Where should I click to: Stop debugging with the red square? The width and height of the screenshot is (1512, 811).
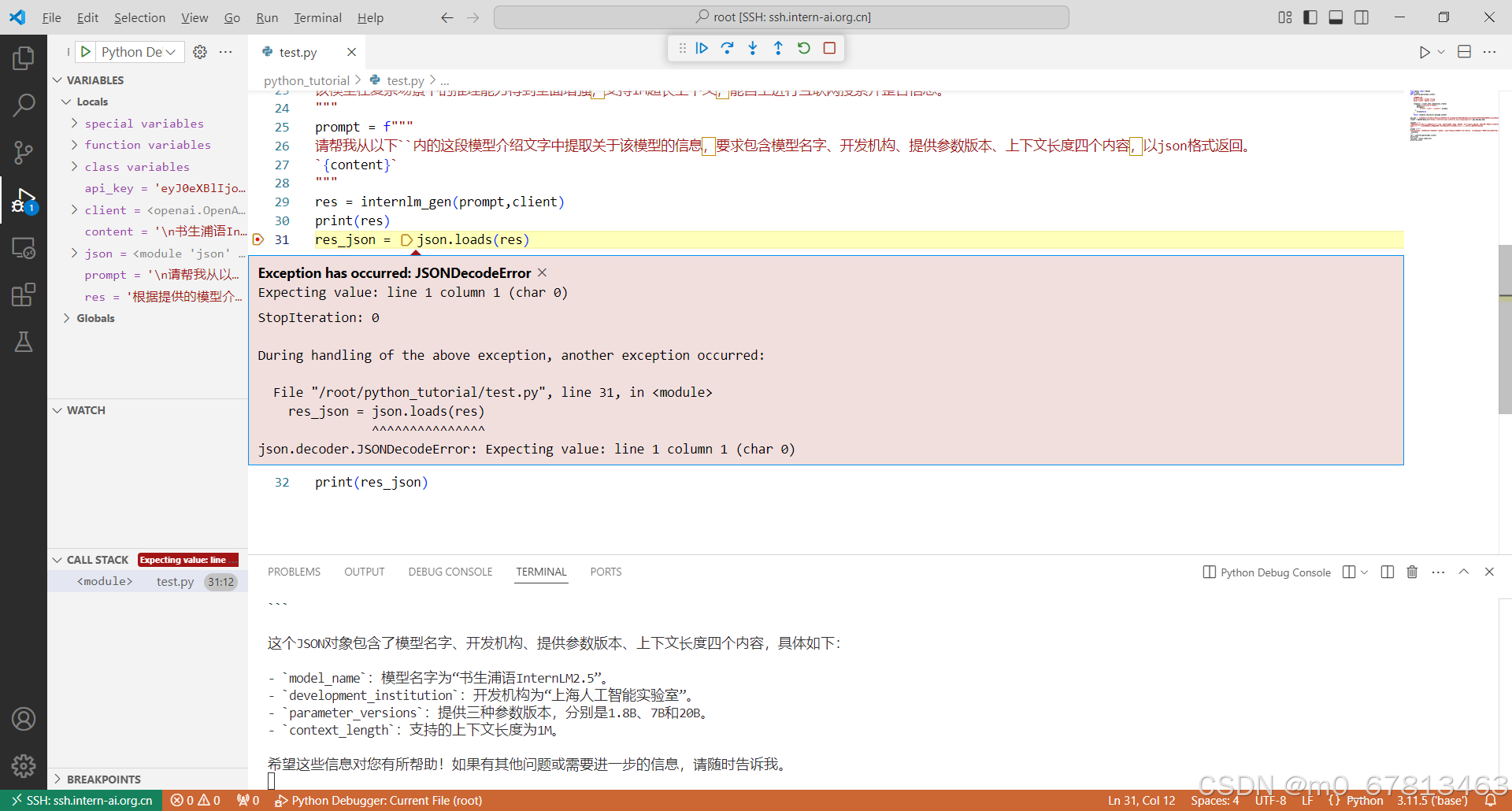coord(828,48)
